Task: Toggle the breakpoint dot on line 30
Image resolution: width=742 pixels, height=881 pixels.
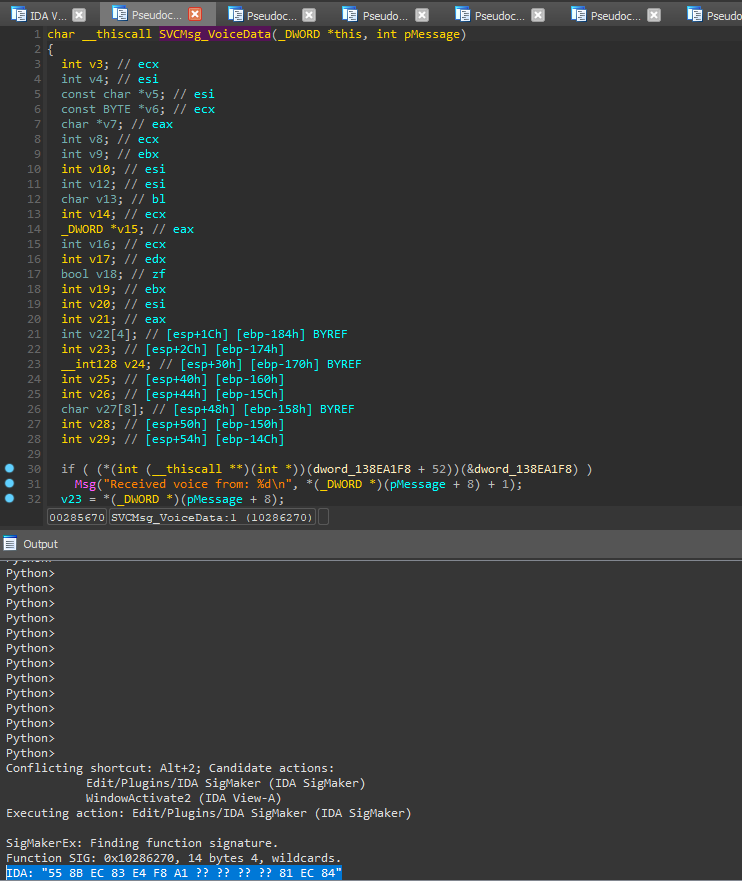Action: 10,469
